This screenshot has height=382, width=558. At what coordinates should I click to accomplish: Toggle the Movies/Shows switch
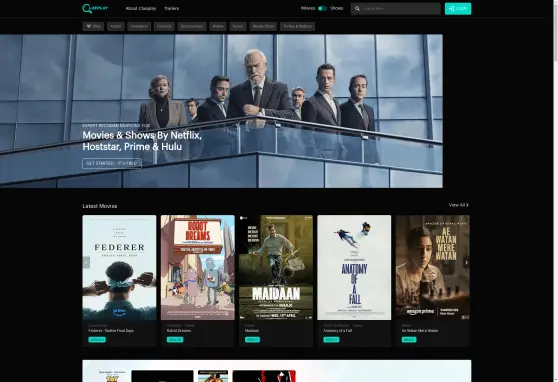point(322,8)
